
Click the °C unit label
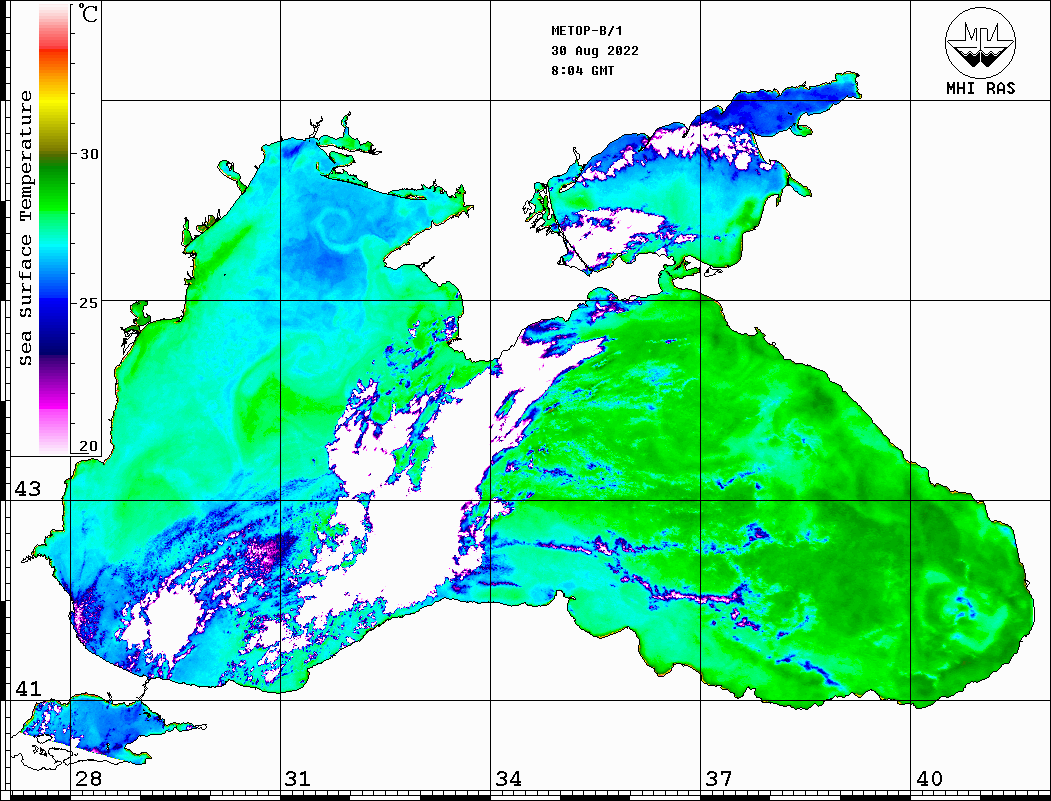88,13
